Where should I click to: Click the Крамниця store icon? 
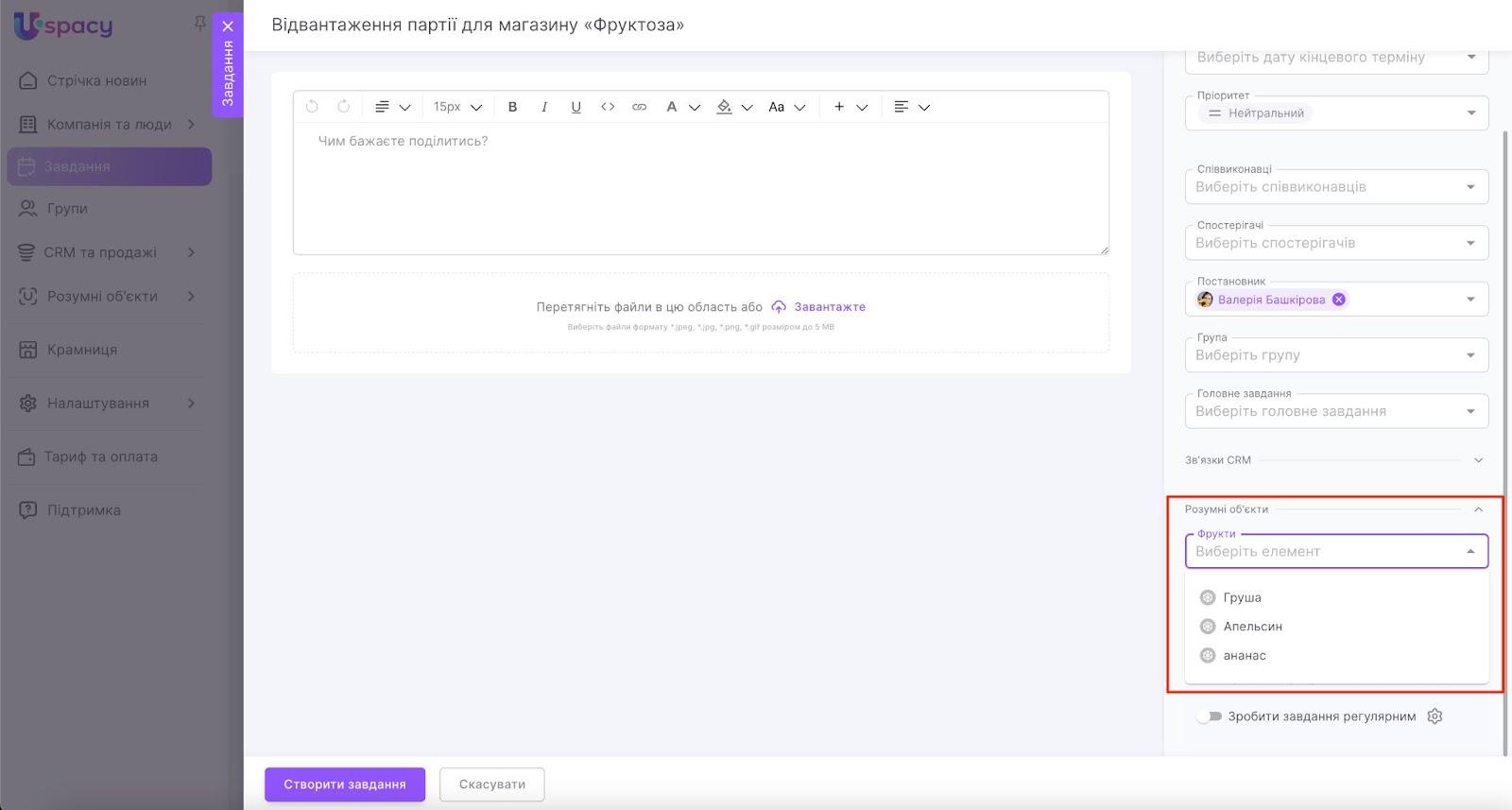[27, 350]
